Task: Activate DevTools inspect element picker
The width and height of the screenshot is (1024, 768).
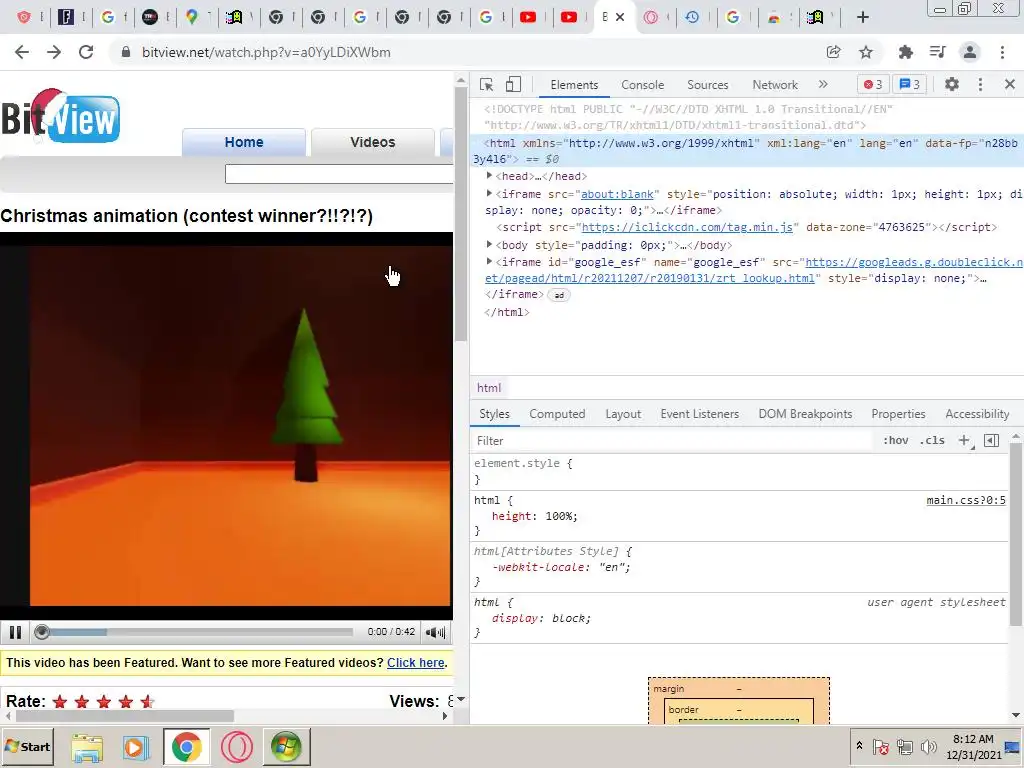Action: pyautogui.click(x=487, y=84)
